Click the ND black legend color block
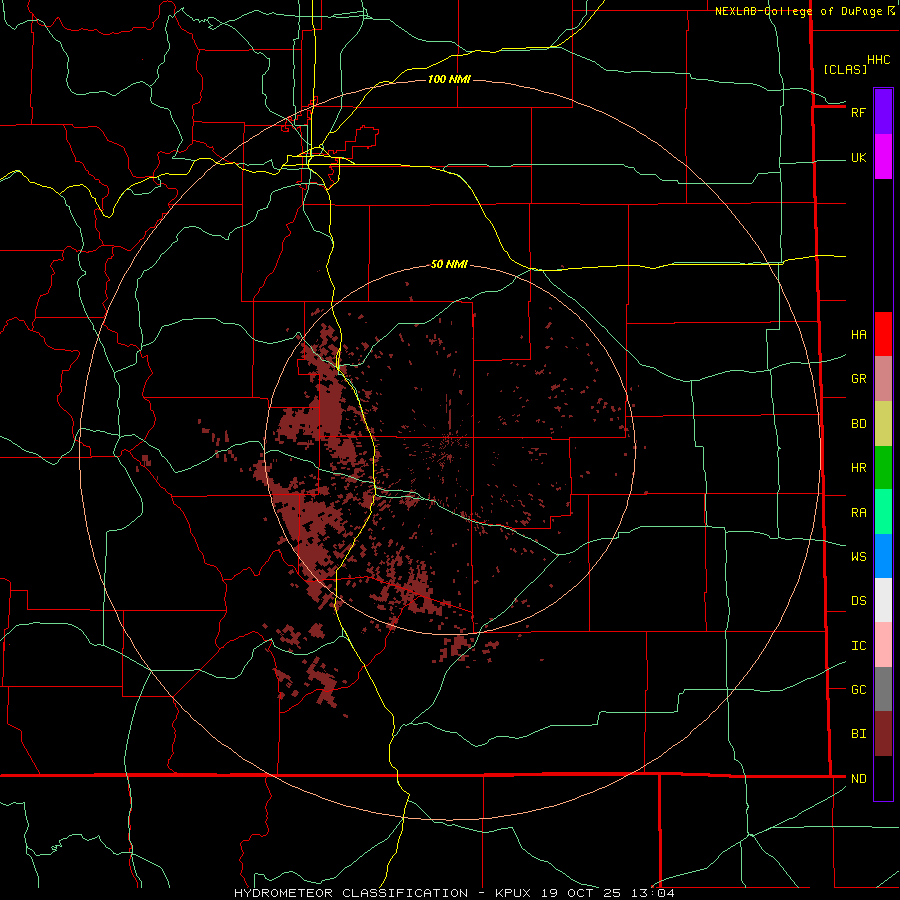The image size is (900, 900). coord(883,778)
